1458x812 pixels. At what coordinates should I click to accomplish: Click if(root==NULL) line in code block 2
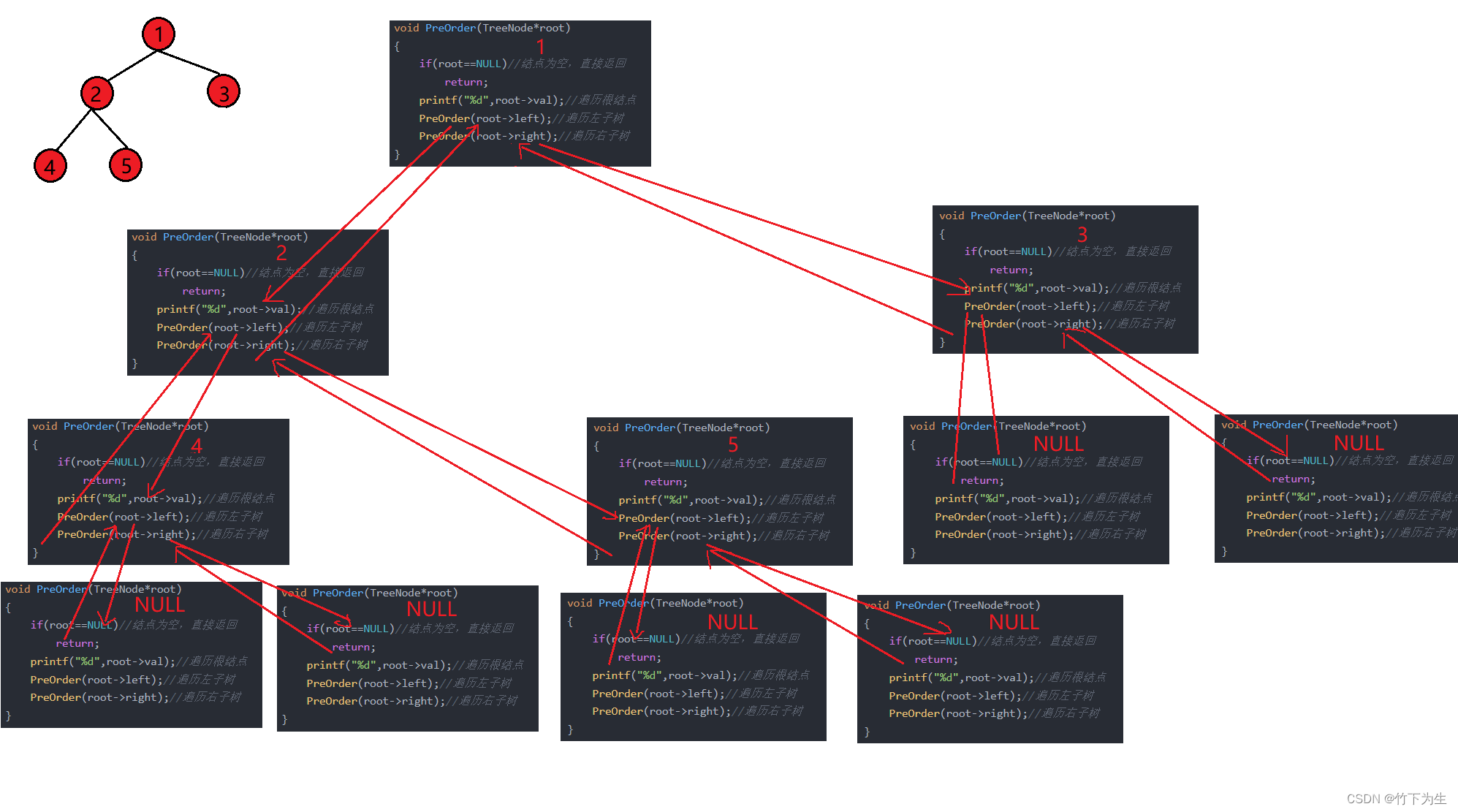[x=260, y=273]
